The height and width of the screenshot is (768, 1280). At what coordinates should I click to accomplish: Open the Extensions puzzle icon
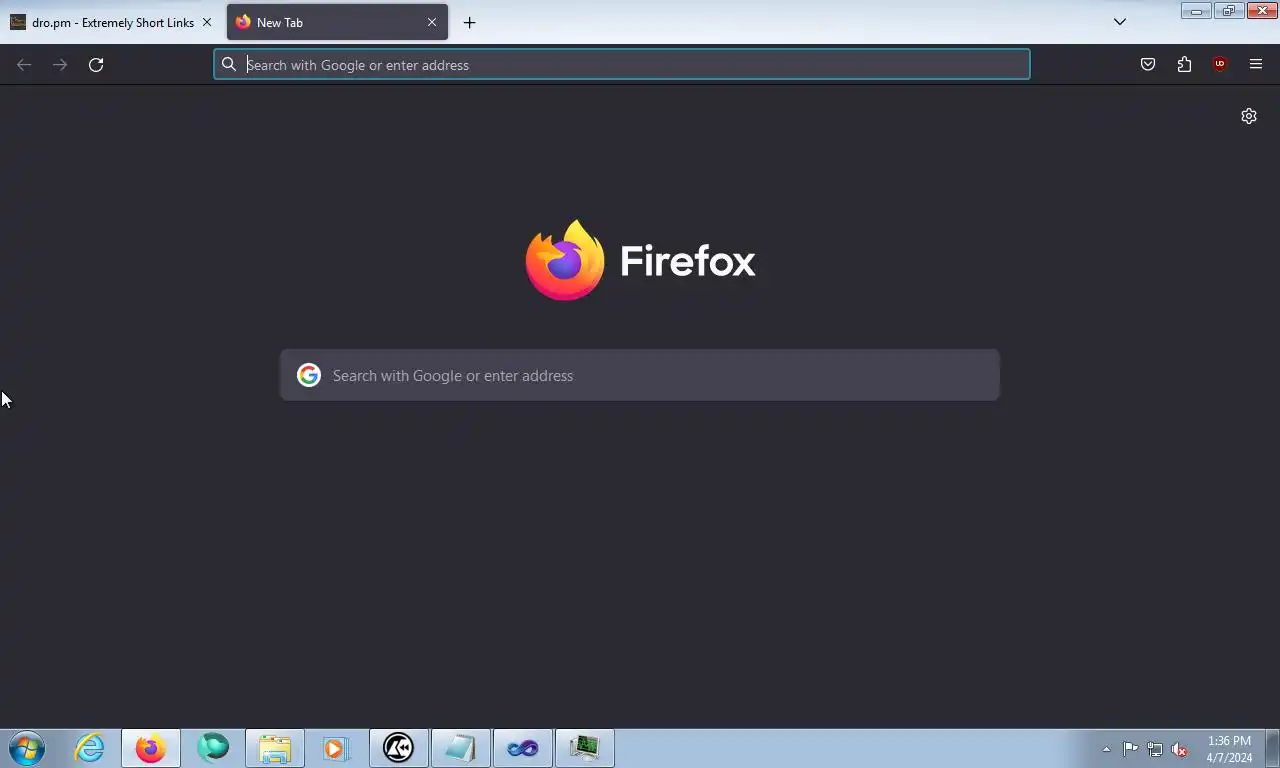click(1184, 65)
